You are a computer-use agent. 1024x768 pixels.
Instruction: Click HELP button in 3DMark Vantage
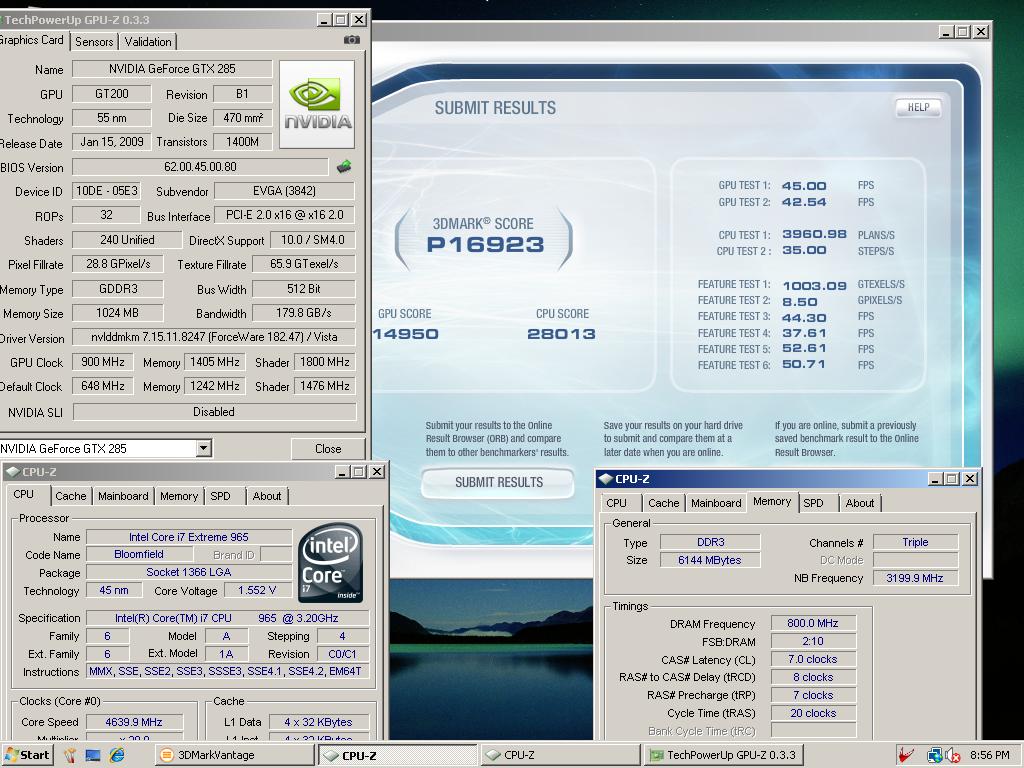(918, 107)
